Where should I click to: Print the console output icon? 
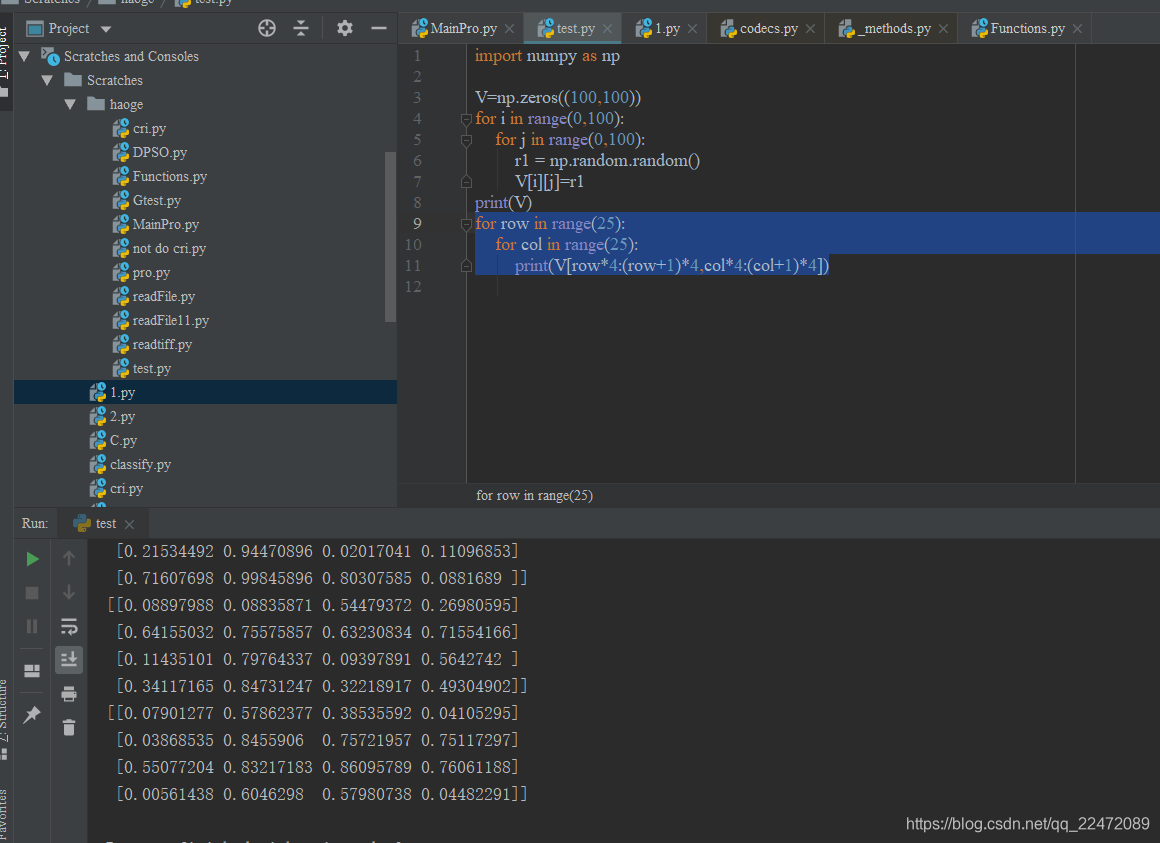[x=69, y=694]
